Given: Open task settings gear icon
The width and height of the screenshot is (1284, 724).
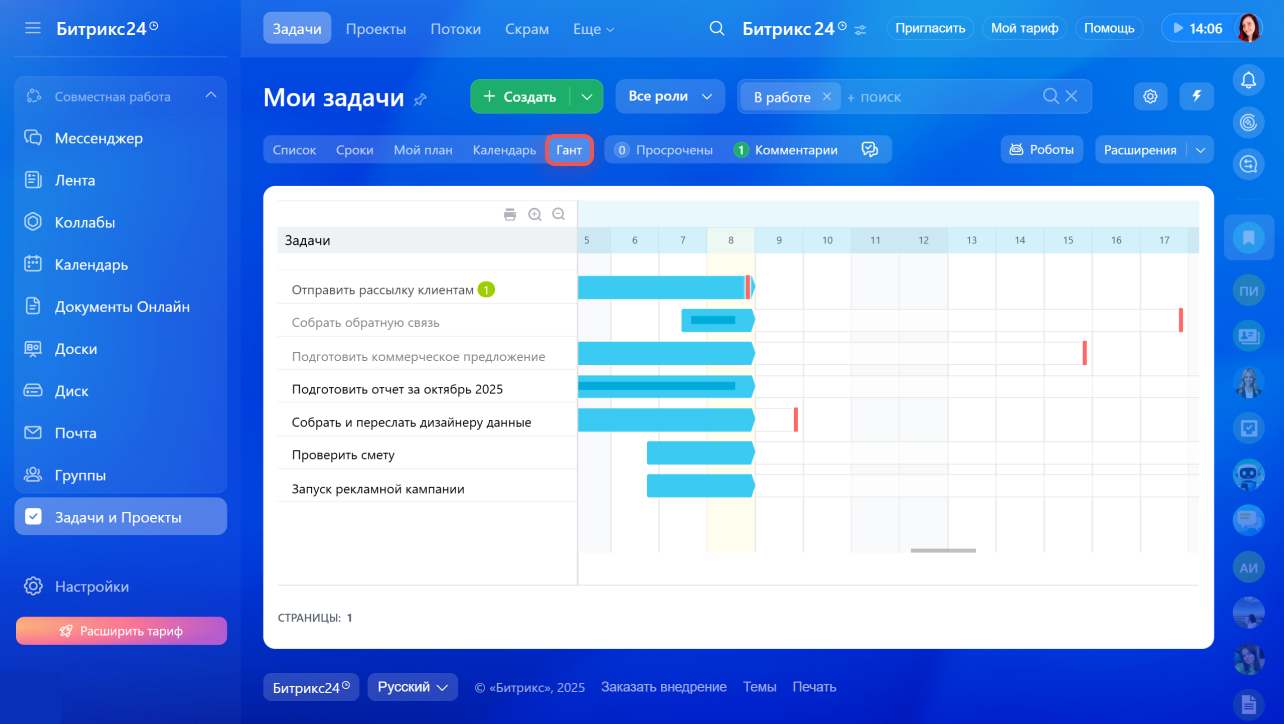Looking at the screenshot, I should pyautogui.click(x=1151, y=96).
